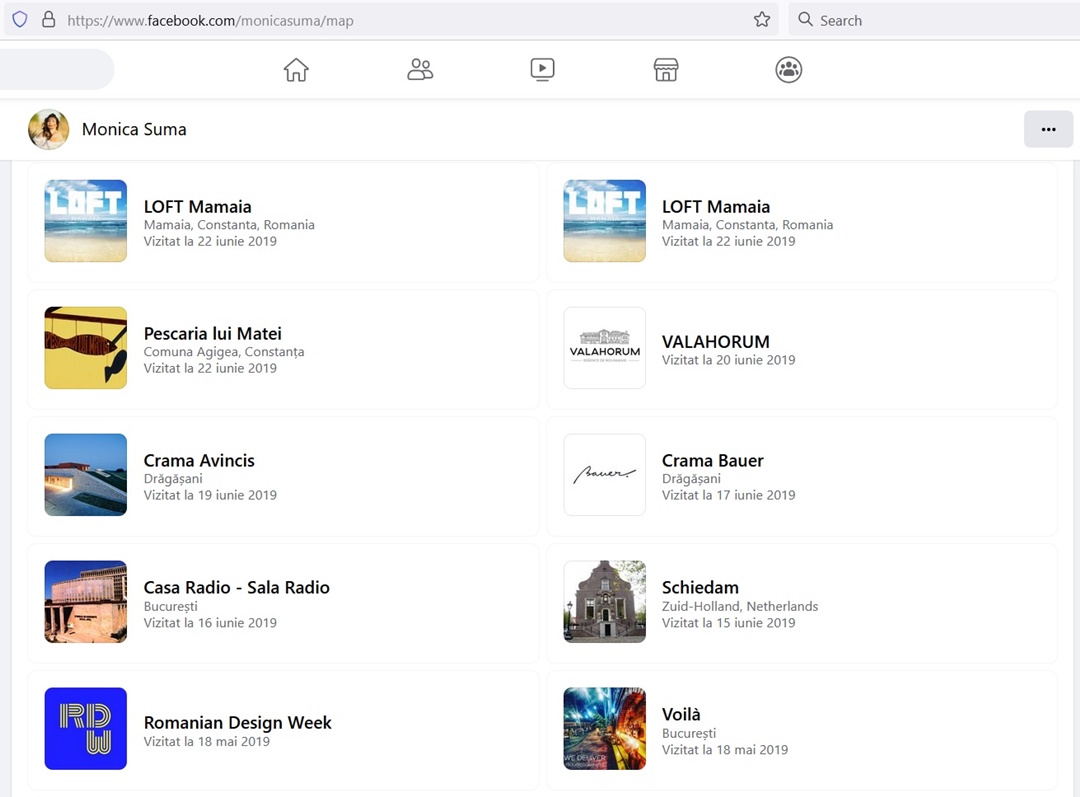Click the shield tracking protection icon
The width and height of the screenshot is (1080, 797).
click(x=20, y=20)
